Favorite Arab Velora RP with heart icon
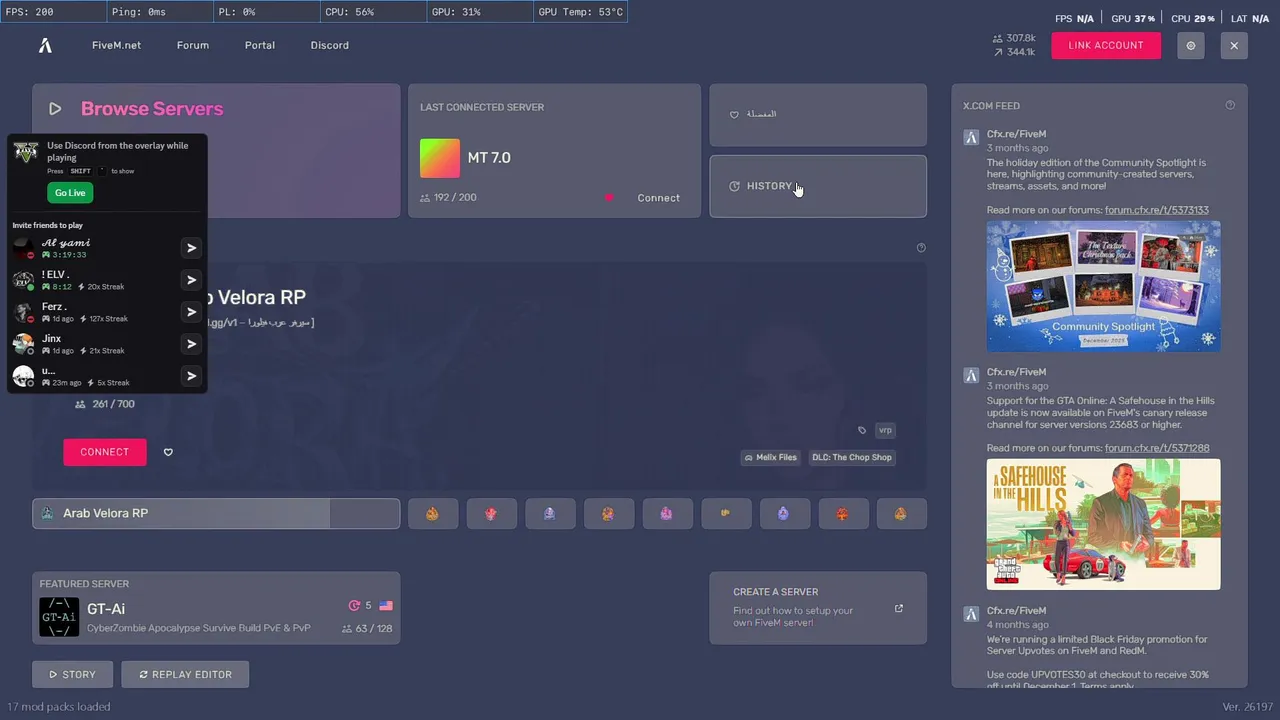 click(x=168, y=452)
